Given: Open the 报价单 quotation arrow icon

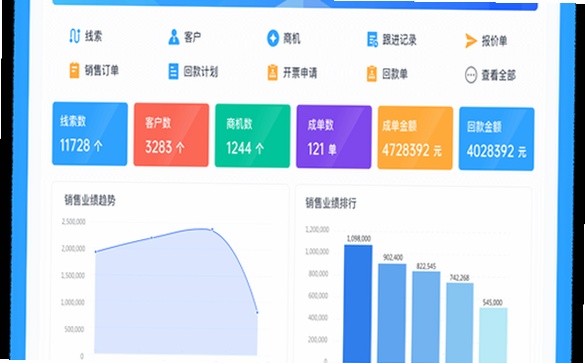Looking at the screenshot, I should tap(471, 41).
